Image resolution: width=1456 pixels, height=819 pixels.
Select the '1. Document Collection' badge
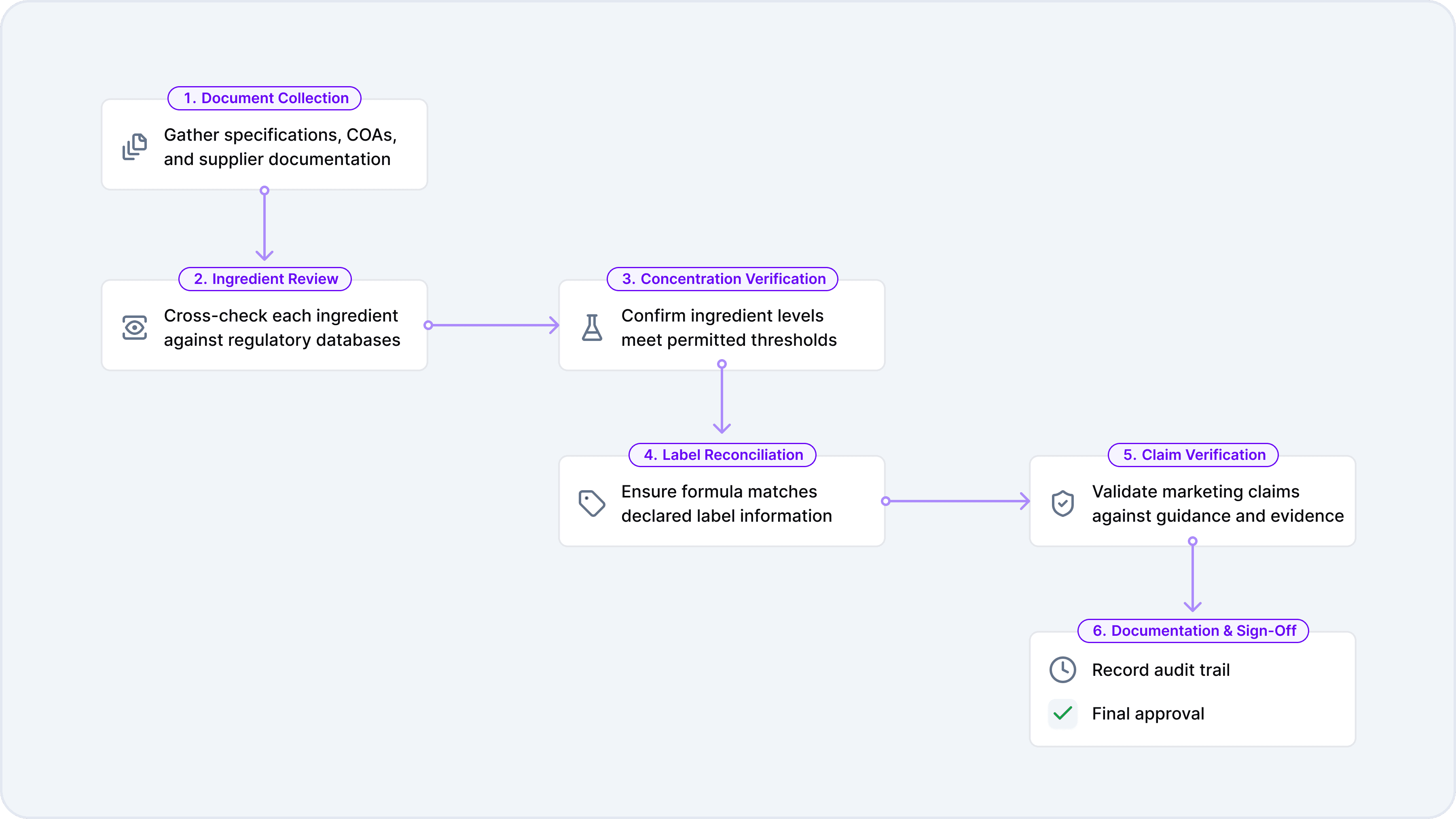[264, 98]
